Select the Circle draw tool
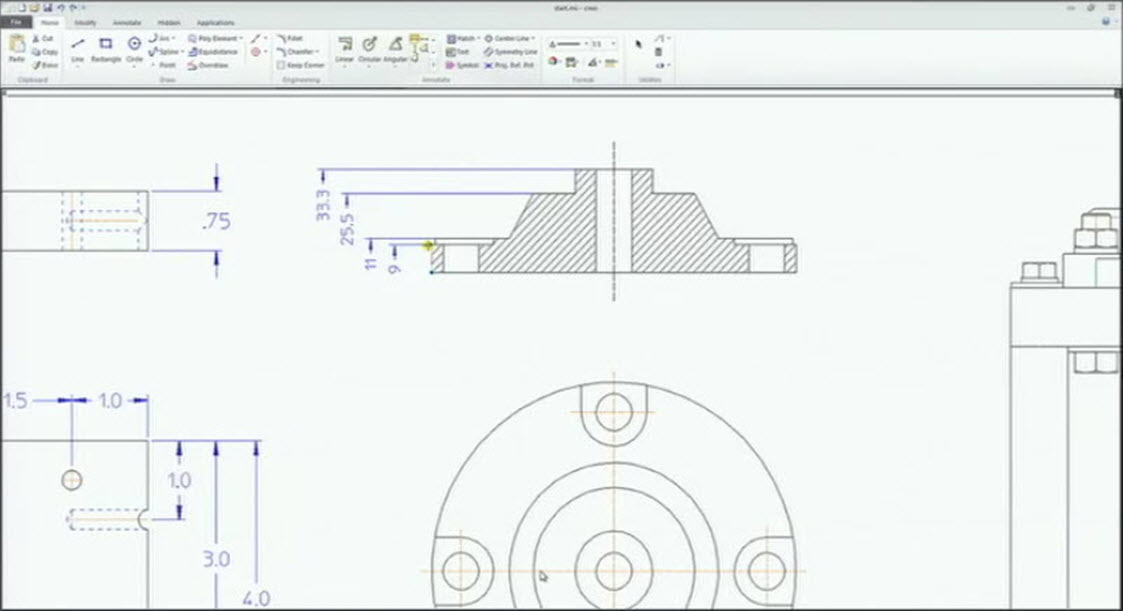The width and height of the screenshot is (1123, 611). pyautogui.click(x=134, y=49)
